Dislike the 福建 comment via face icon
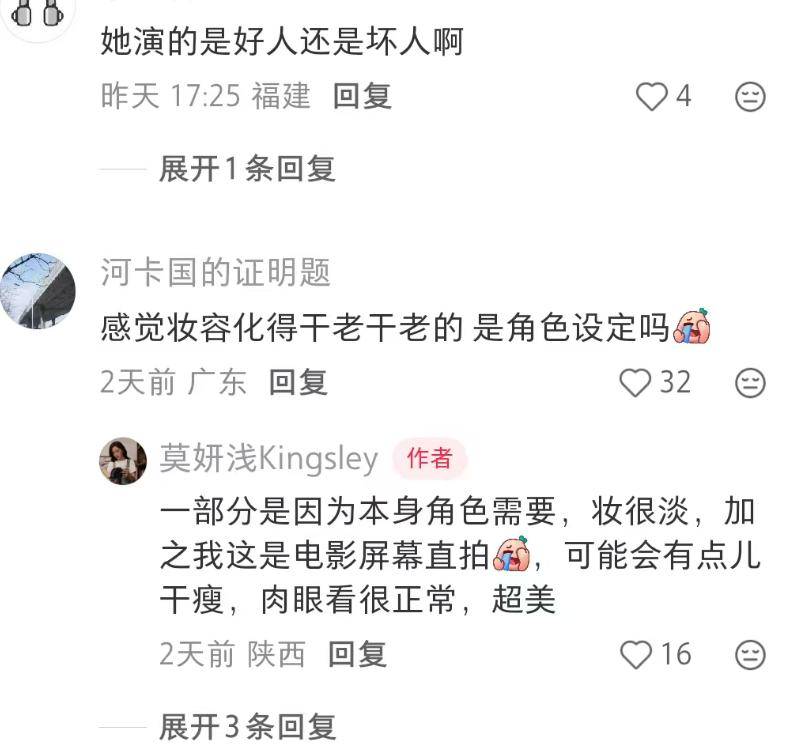The image size is (794, 755). coord(750,97)
